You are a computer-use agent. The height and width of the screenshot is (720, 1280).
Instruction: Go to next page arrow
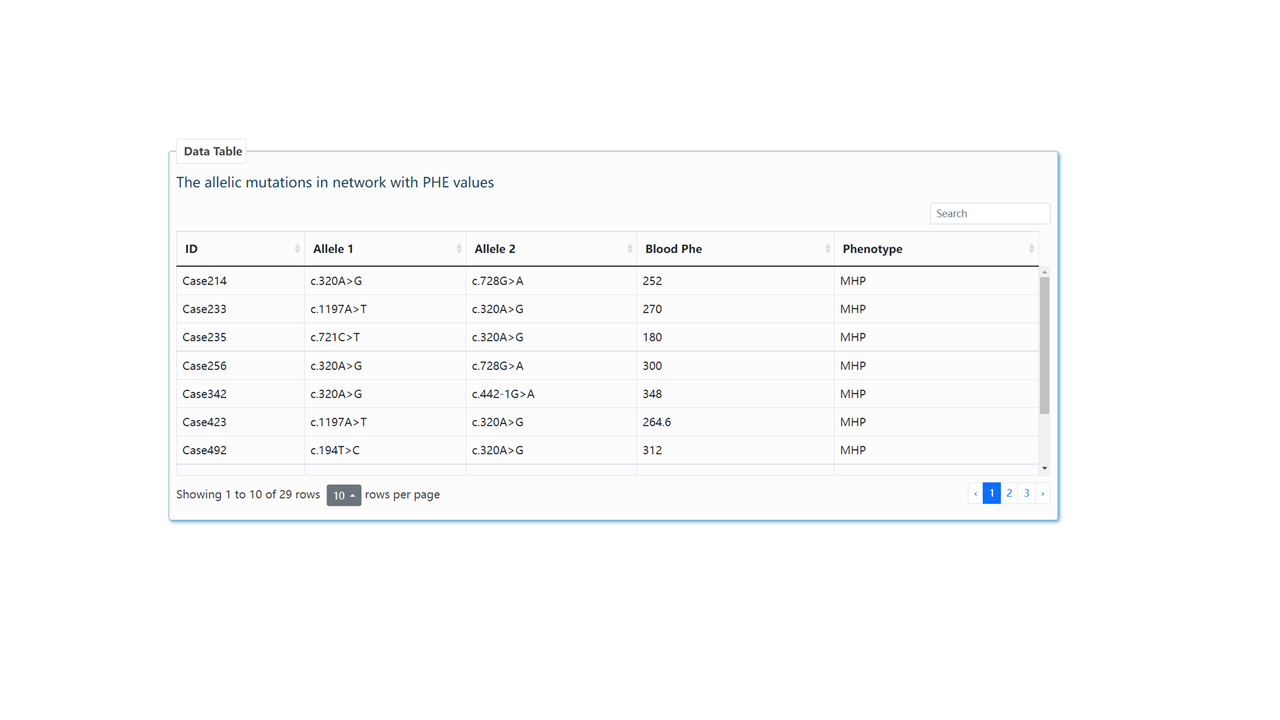click(1043, 493)
